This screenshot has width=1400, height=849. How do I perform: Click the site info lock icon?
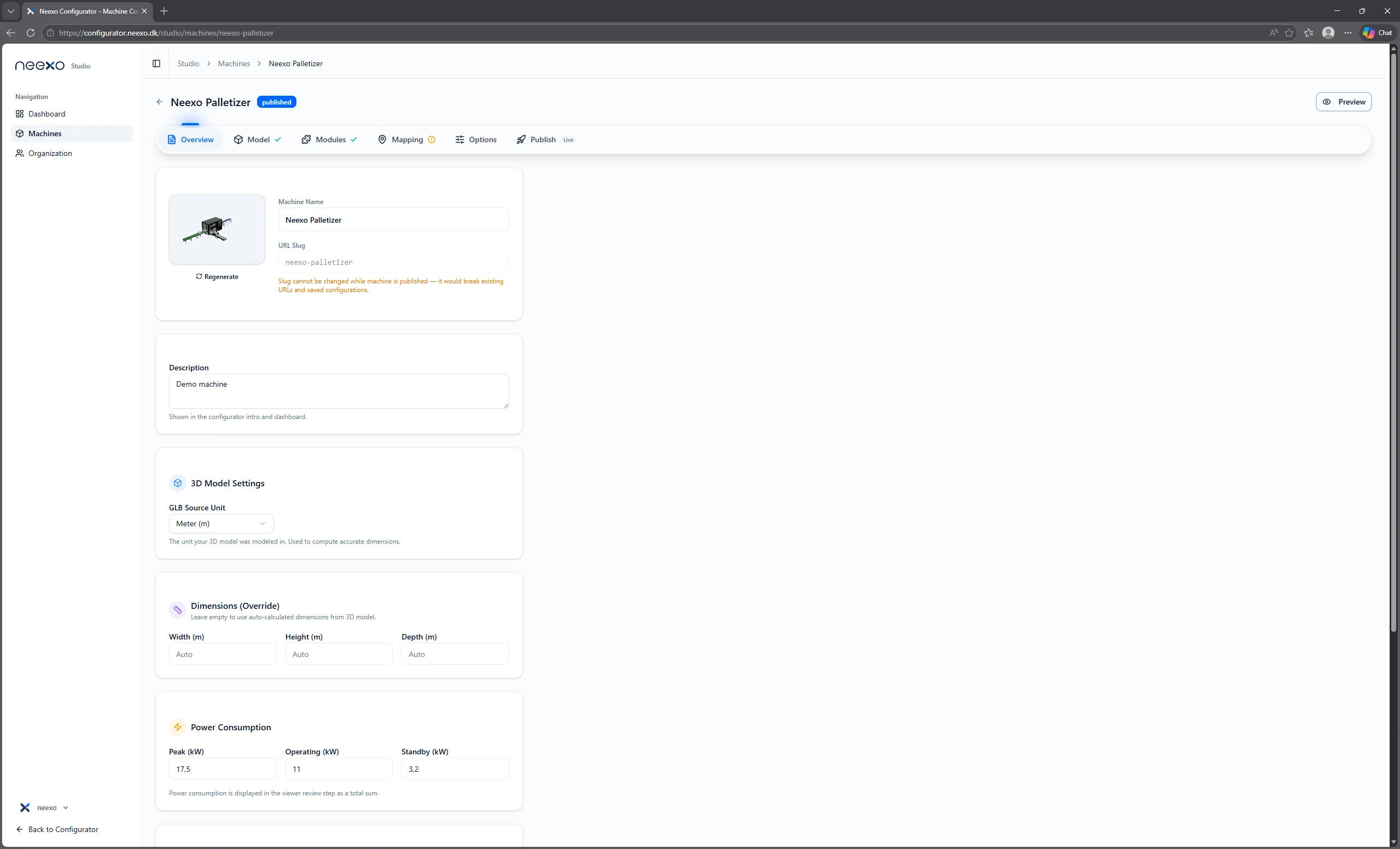(x=50, y=33)
